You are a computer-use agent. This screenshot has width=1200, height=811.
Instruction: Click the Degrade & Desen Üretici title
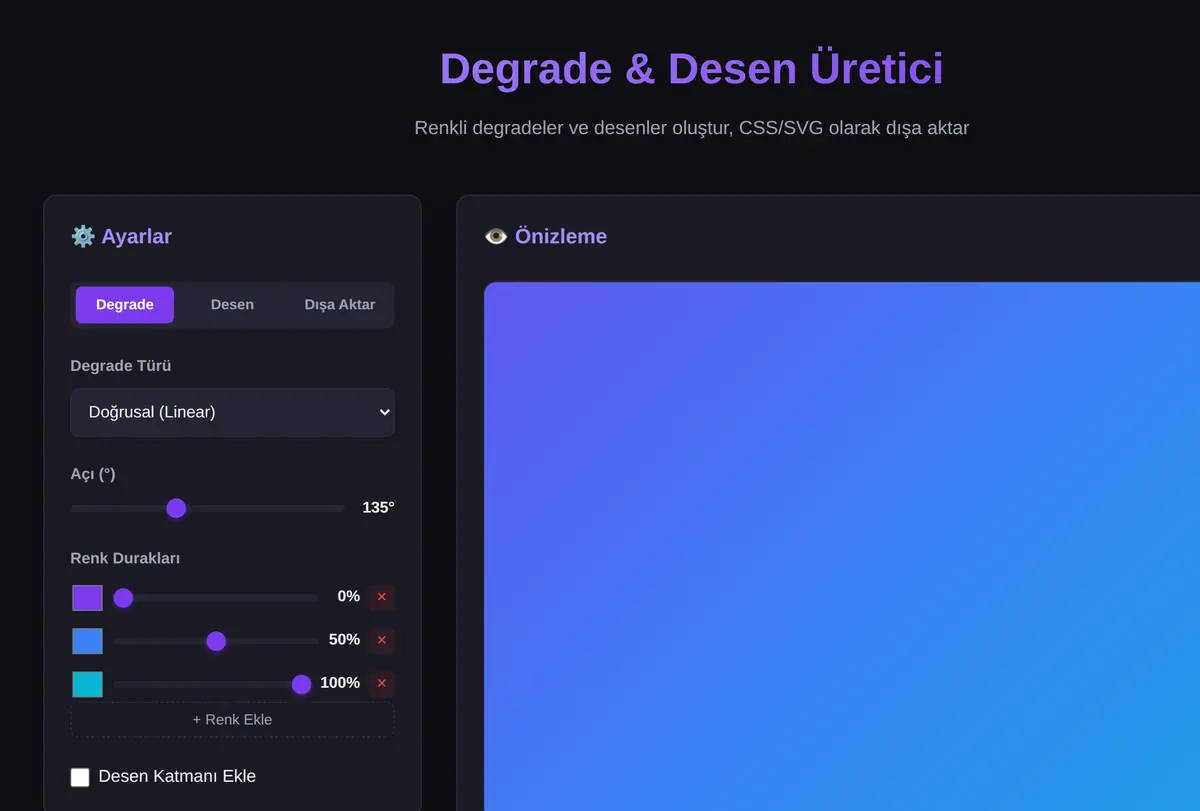pyautogui.click(x=692, y=69)
